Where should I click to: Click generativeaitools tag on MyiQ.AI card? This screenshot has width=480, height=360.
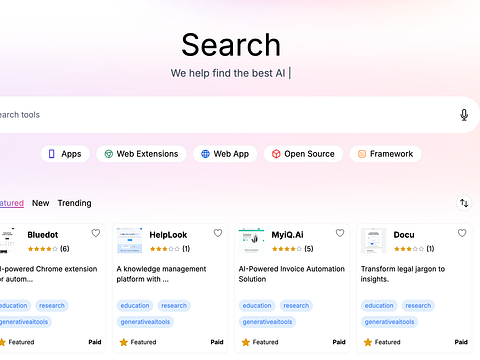point(267,322)
